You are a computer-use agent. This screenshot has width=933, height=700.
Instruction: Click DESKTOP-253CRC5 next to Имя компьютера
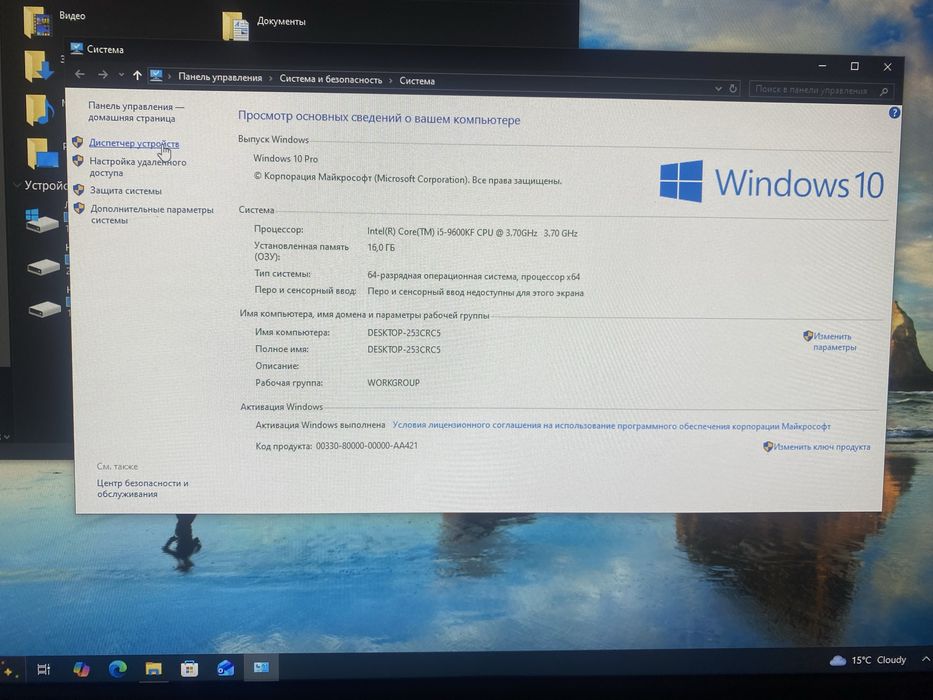click(x=404, y=333)
